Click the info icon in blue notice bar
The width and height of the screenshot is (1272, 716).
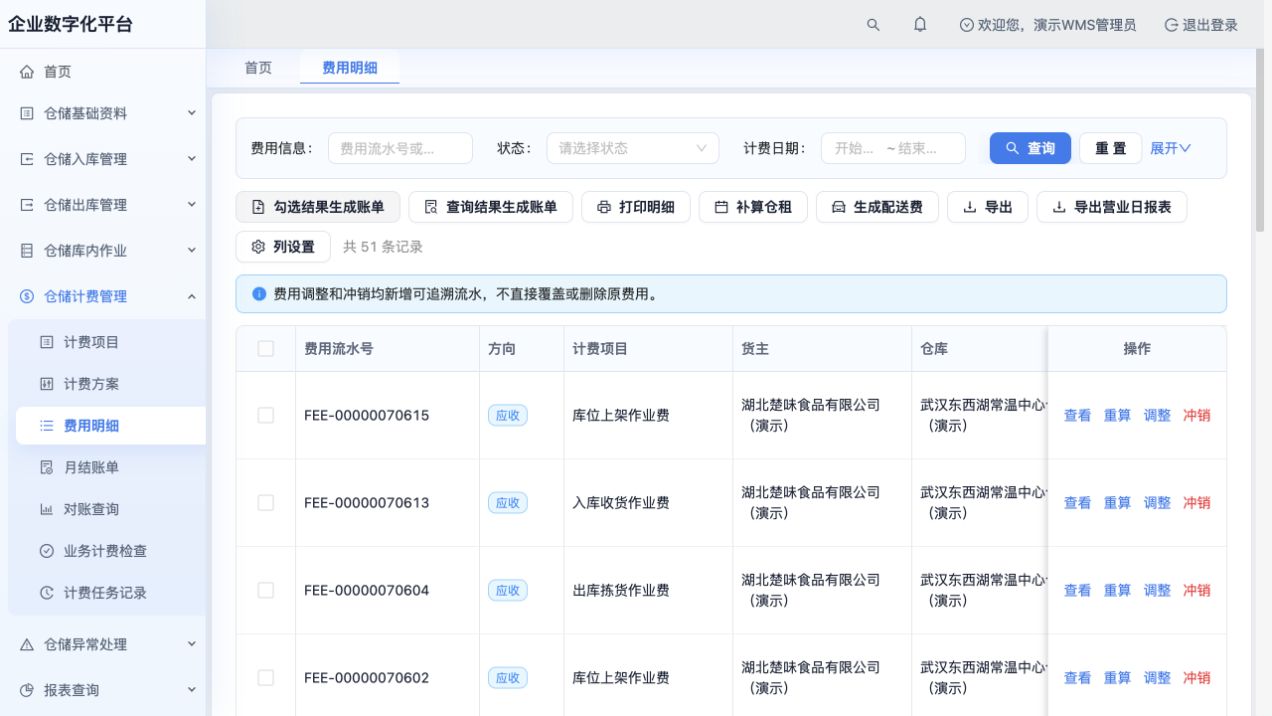click(x=259, y=294)
